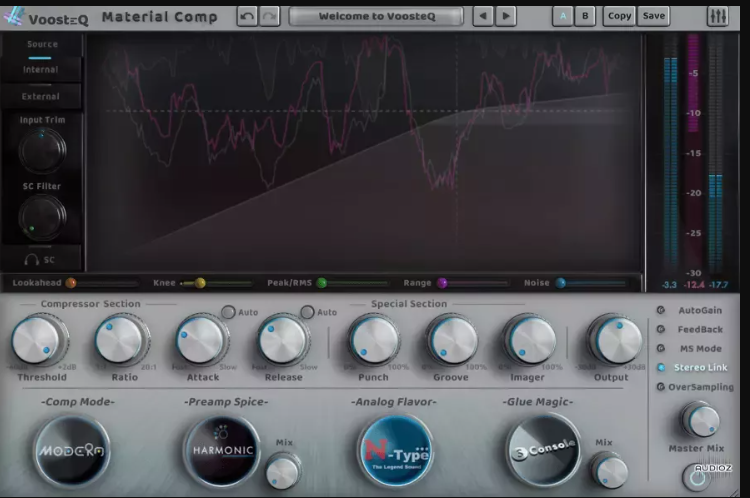Enable the AutoGain option
This screenshot has width=750, height=498.
point(661,310)
